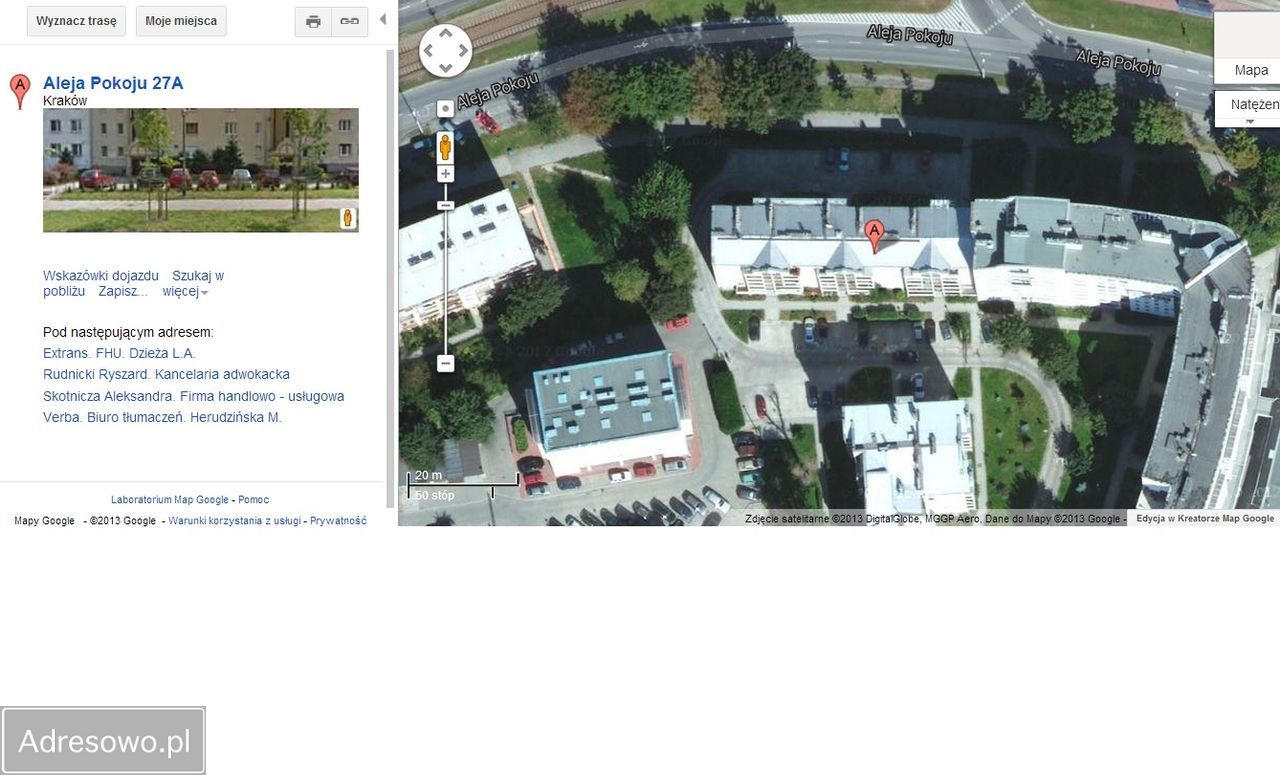This screenshot has width=1280, height=775.
Task: Click the Wyznacz trasę button
Action: point(76,21)
